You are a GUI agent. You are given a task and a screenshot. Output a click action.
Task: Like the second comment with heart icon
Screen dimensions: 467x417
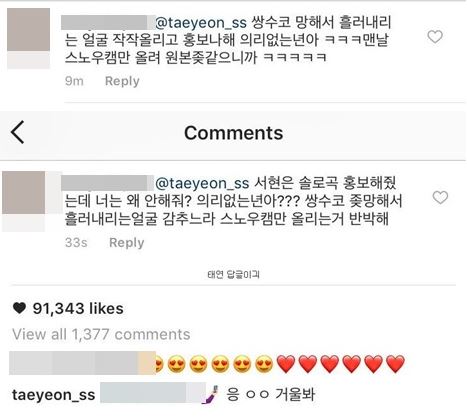(x=440, y=198)
